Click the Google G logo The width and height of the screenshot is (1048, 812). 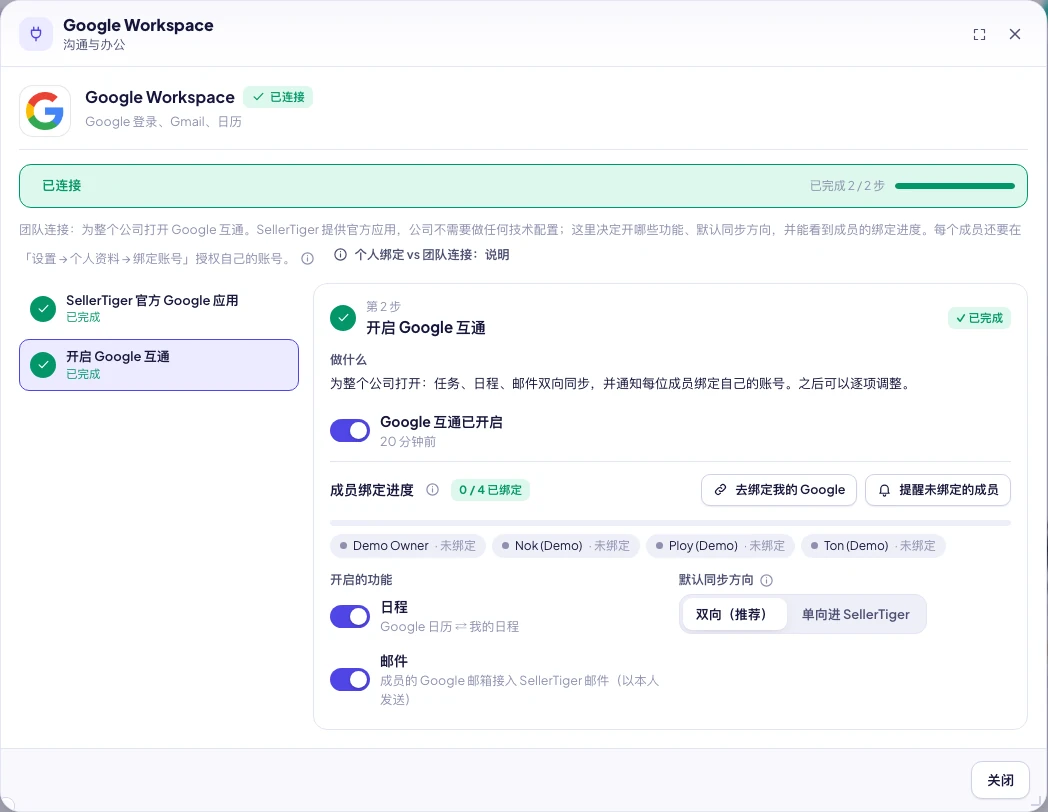[45, 111]
